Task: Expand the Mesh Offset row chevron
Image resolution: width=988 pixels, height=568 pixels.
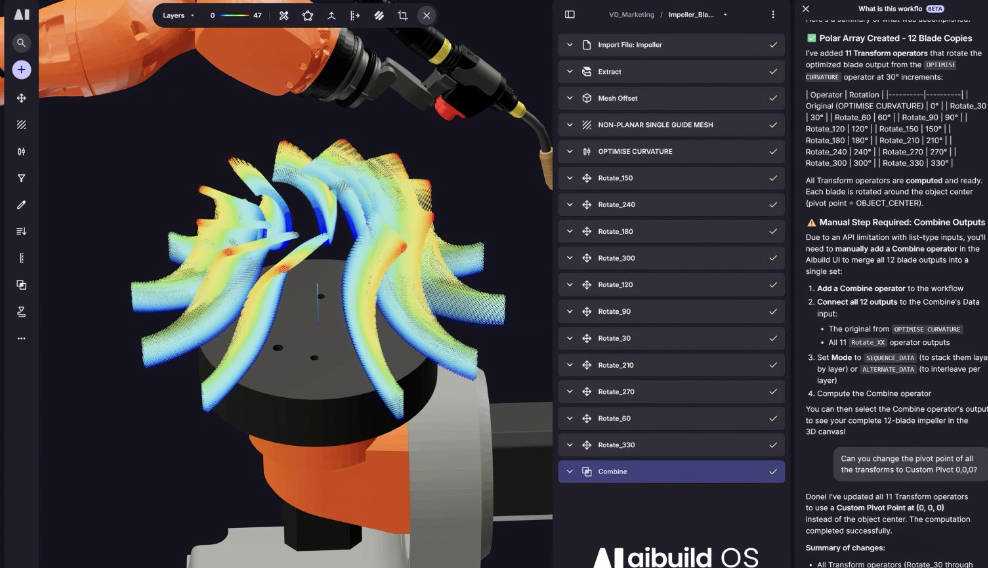Action: pyautogui.click(x=570, y=98)
